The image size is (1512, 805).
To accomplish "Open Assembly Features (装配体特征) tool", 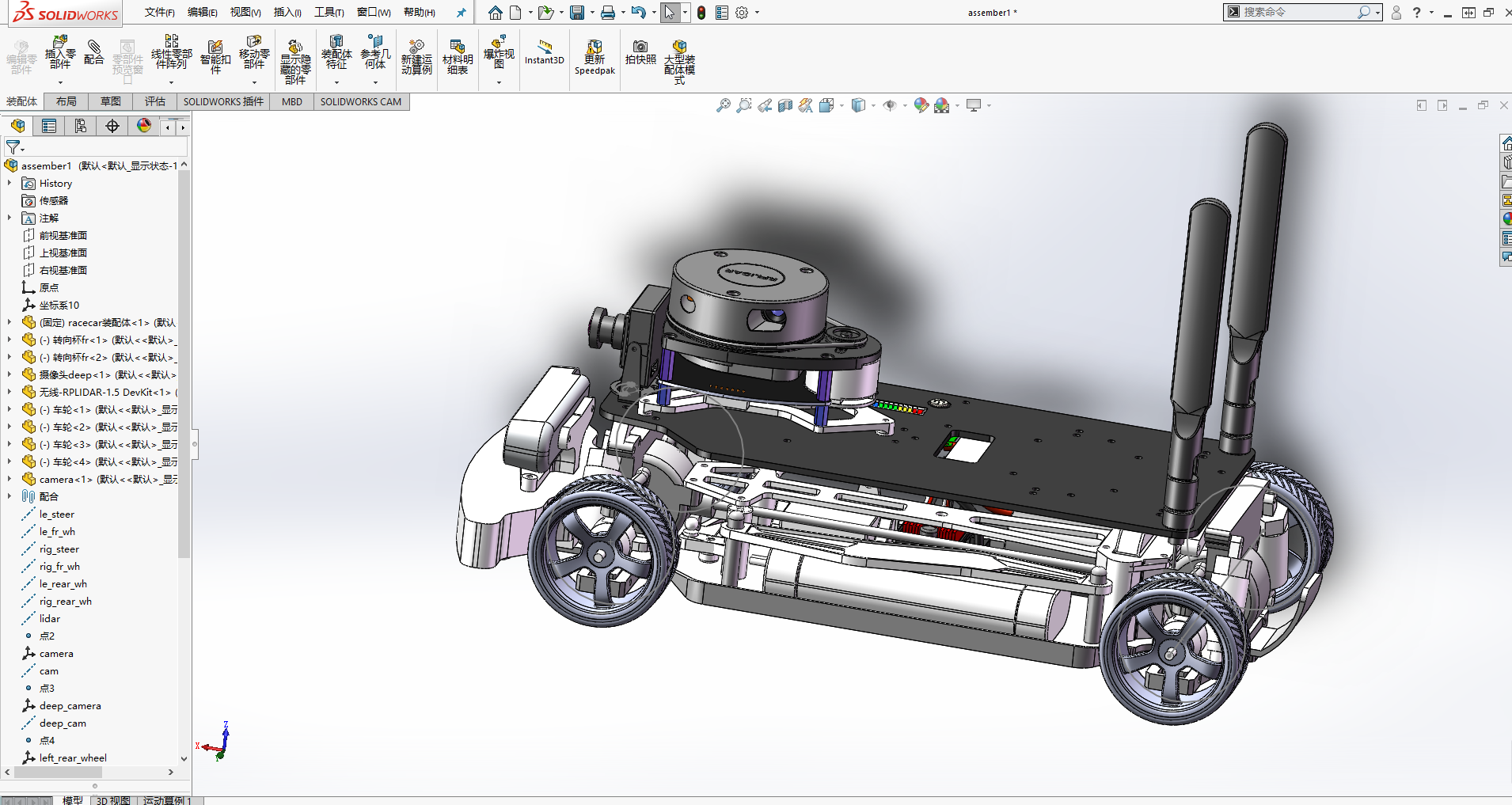I will 336,52.
